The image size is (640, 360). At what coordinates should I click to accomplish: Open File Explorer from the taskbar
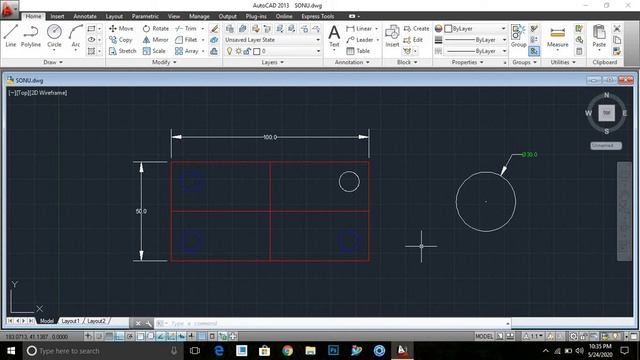pyautogui.click(x=311, y=351)
